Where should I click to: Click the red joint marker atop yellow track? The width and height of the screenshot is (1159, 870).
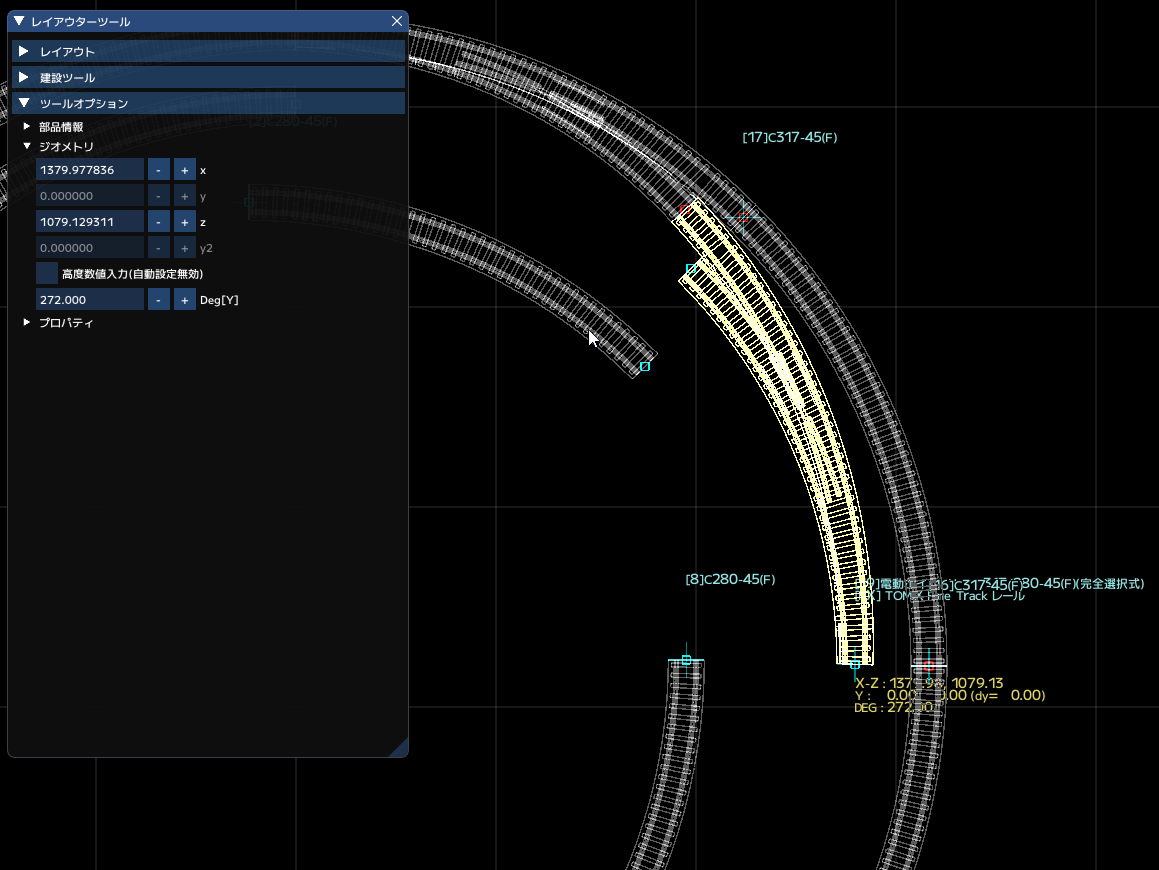click(x=685, y=211)
